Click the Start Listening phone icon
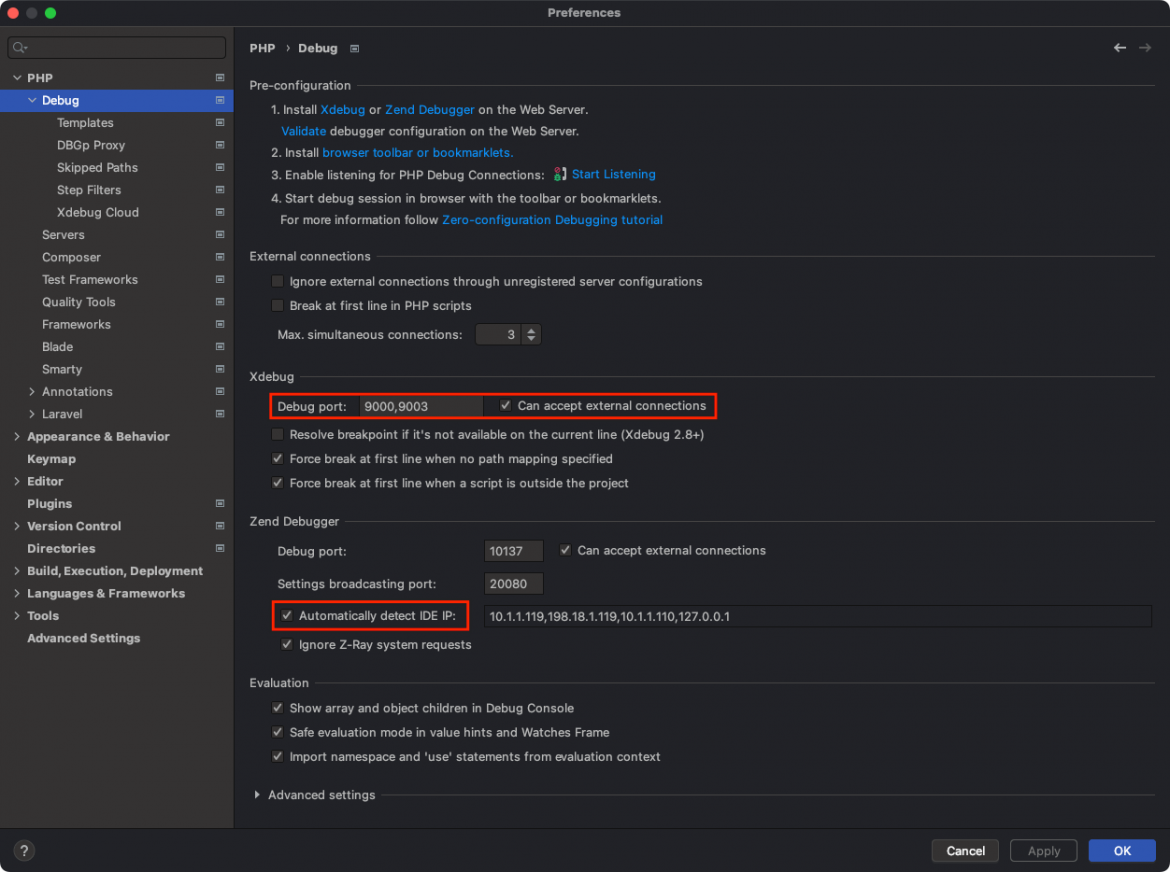The height and width of the screenshot is (872, 1170). (x=560, y=175)
